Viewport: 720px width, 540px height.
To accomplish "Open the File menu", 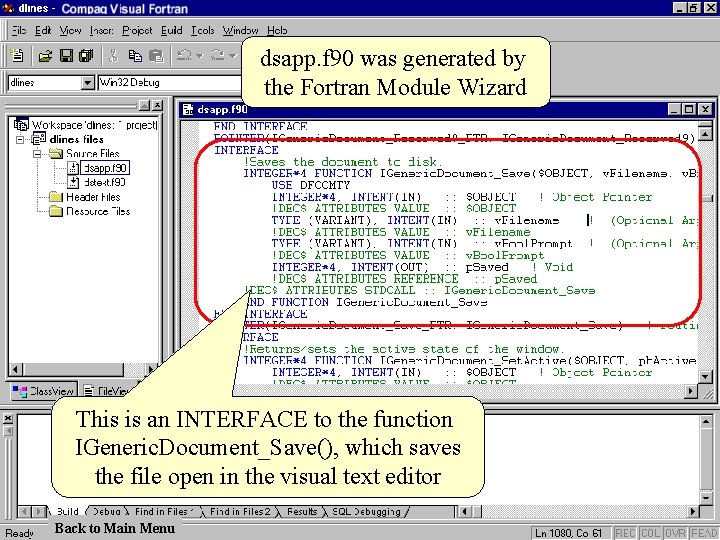I will click(19, 30).
